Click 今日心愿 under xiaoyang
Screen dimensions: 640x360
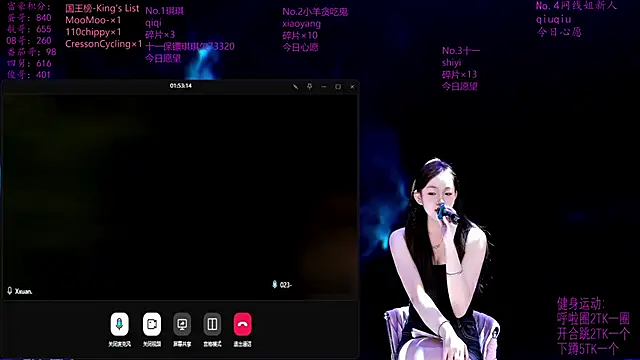300,47
